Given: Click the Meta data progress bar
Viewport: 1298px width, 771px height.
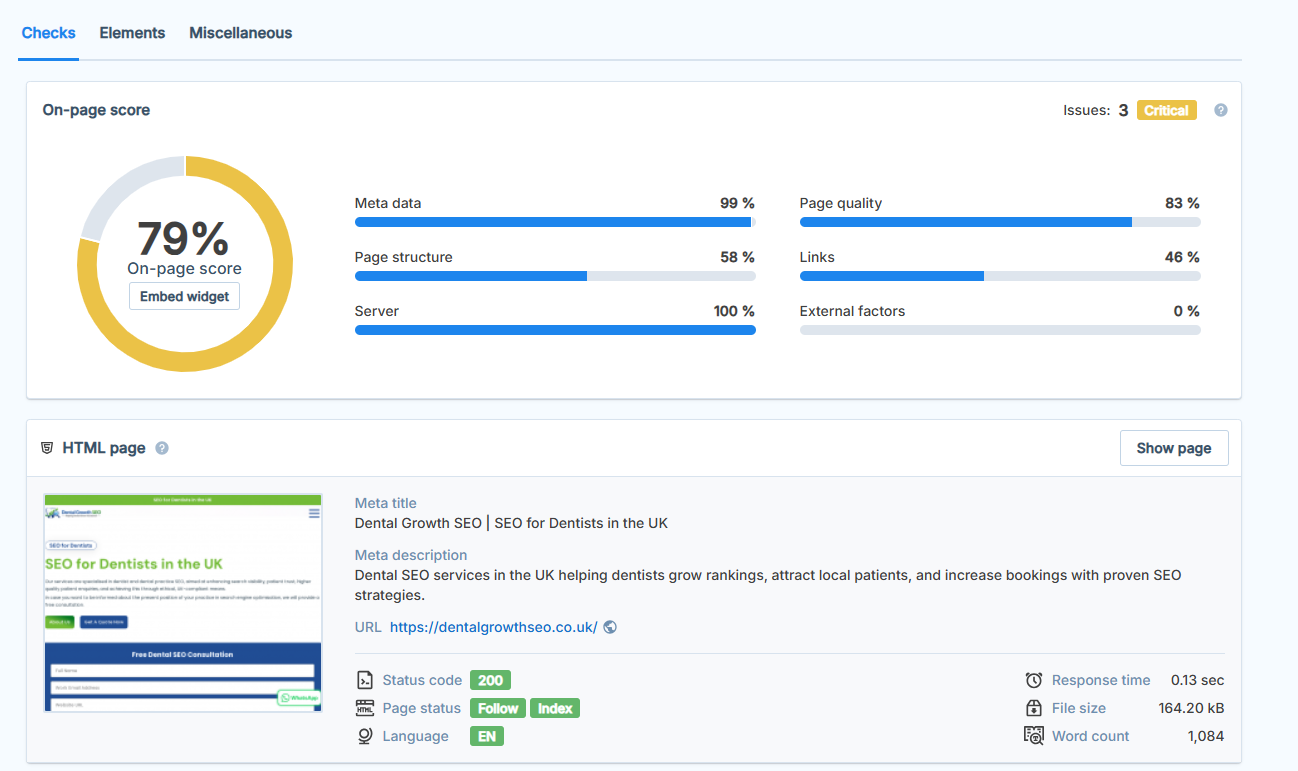Looking at the screenshot, I should [x=555, y=222].
